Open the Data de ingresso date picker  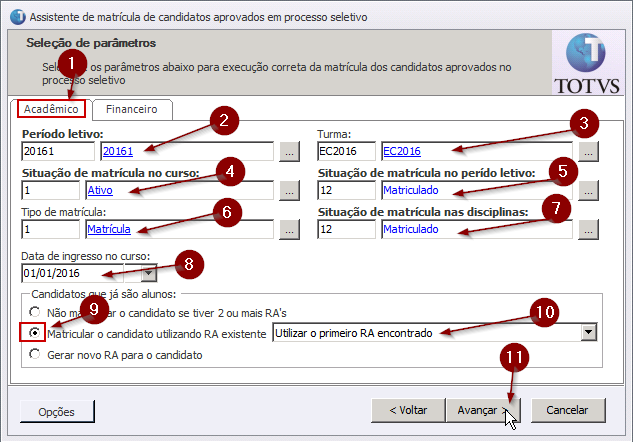tap(149, 272)
